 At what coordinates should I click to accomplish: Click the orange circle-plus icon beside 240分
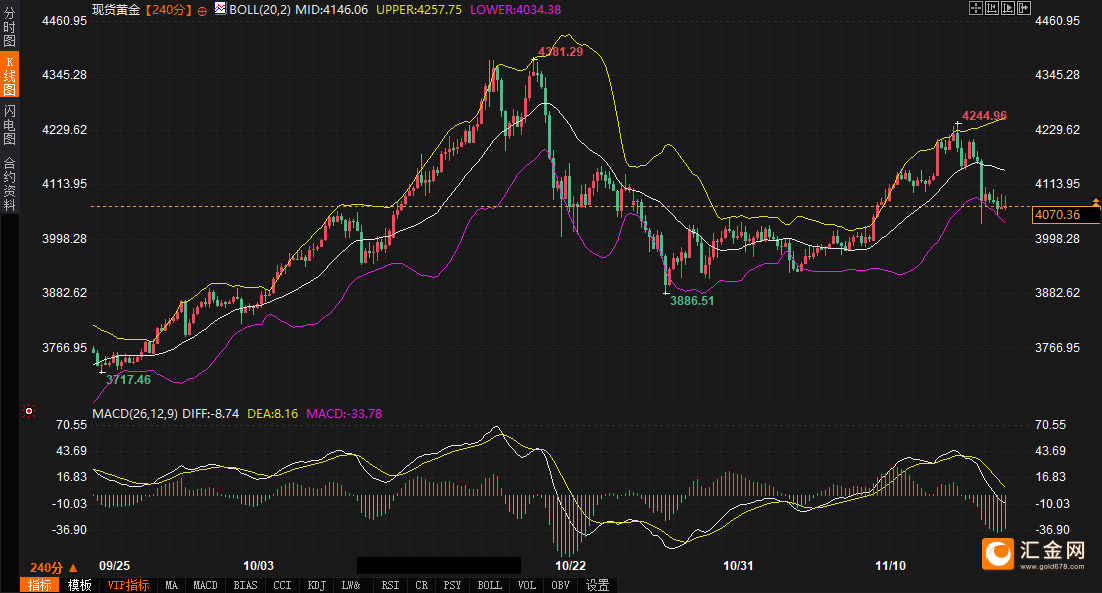[203, 9]
